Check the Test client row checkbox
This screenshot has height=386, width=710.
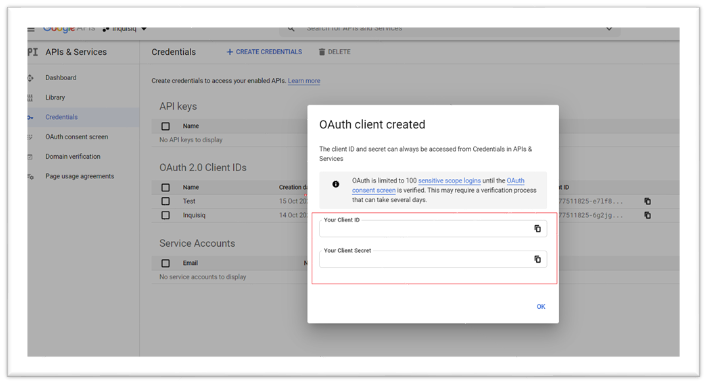pos(166,201)
